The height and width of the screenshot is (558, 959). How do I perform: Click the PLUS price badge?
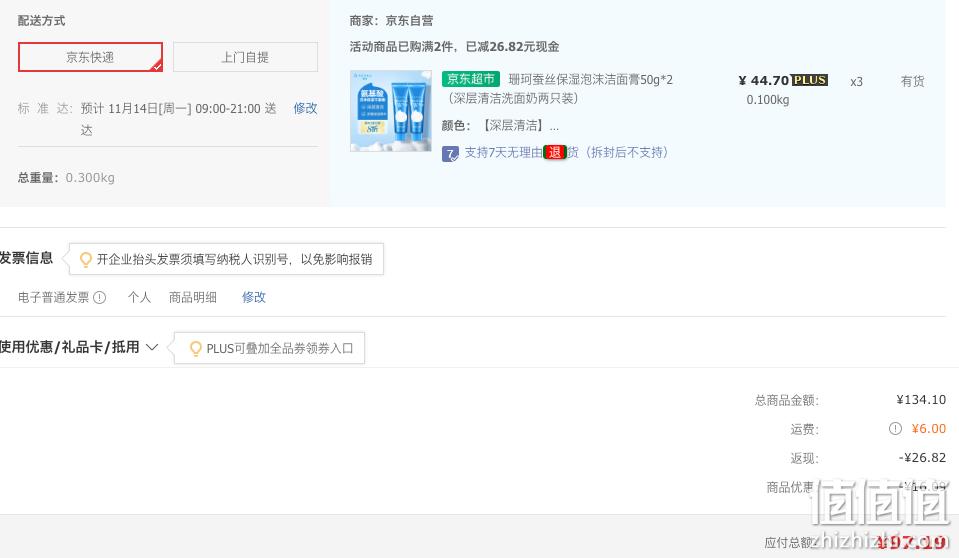click(x=809, y=80)
